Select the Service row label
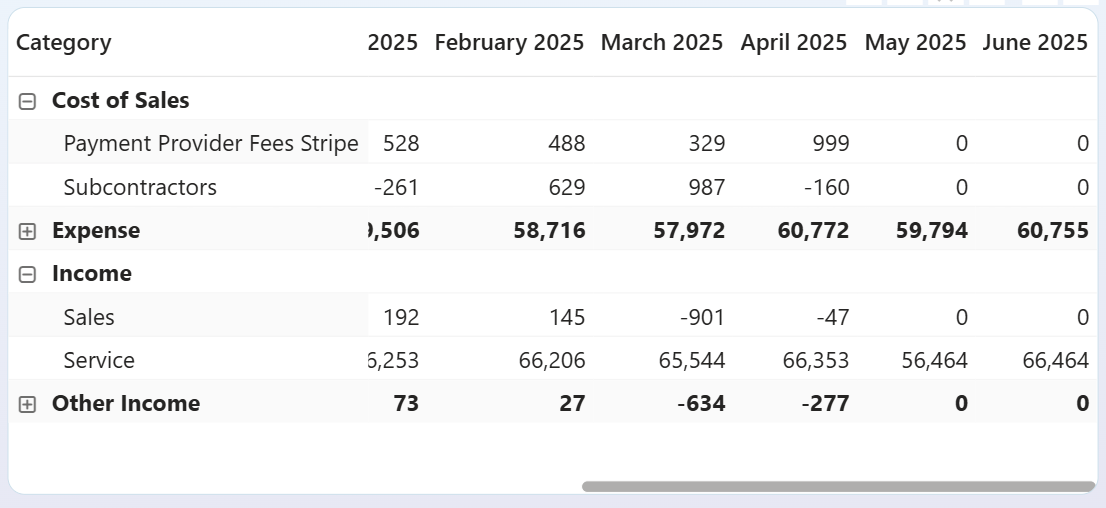This screenshot has height=508, width=1106. tap(99, 361)
